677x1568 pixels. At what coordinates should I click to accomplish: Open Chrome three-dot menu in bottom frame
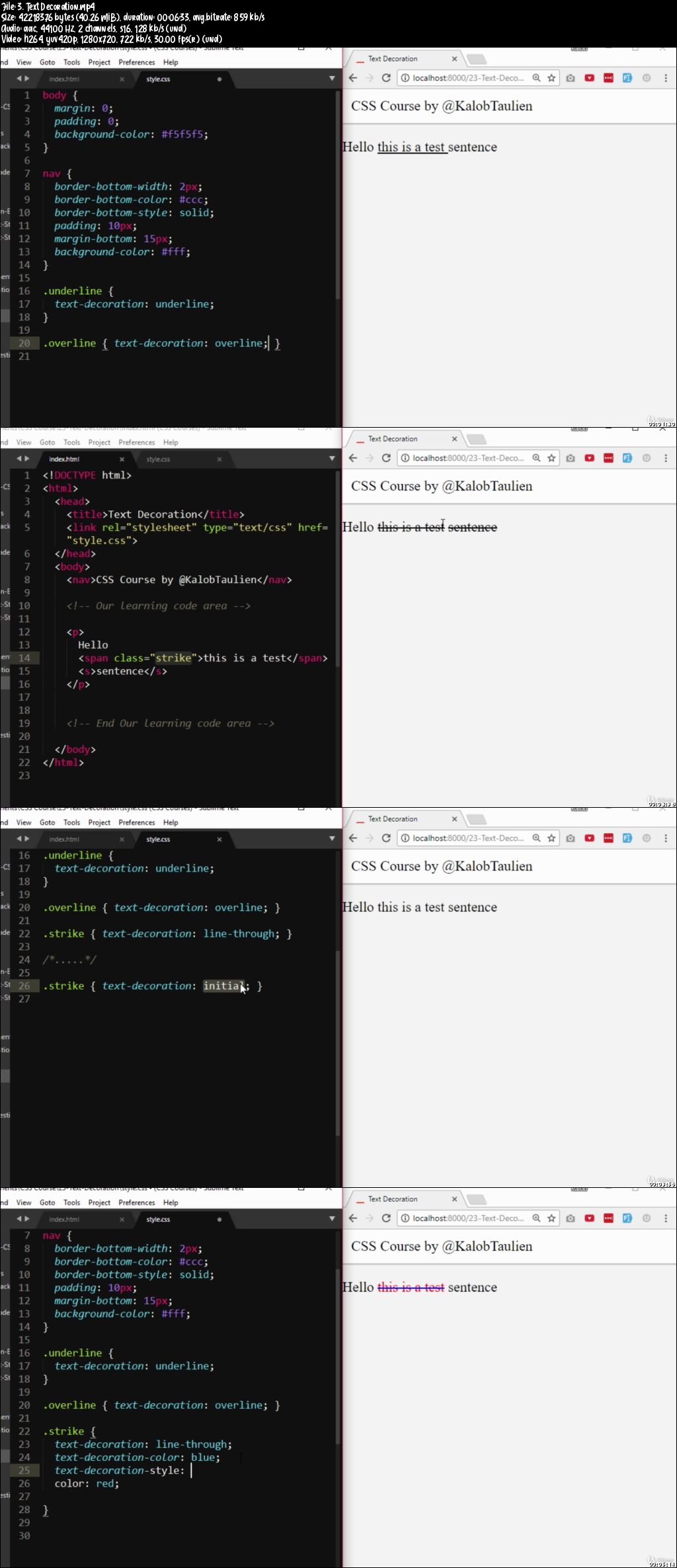point(666,1218)
